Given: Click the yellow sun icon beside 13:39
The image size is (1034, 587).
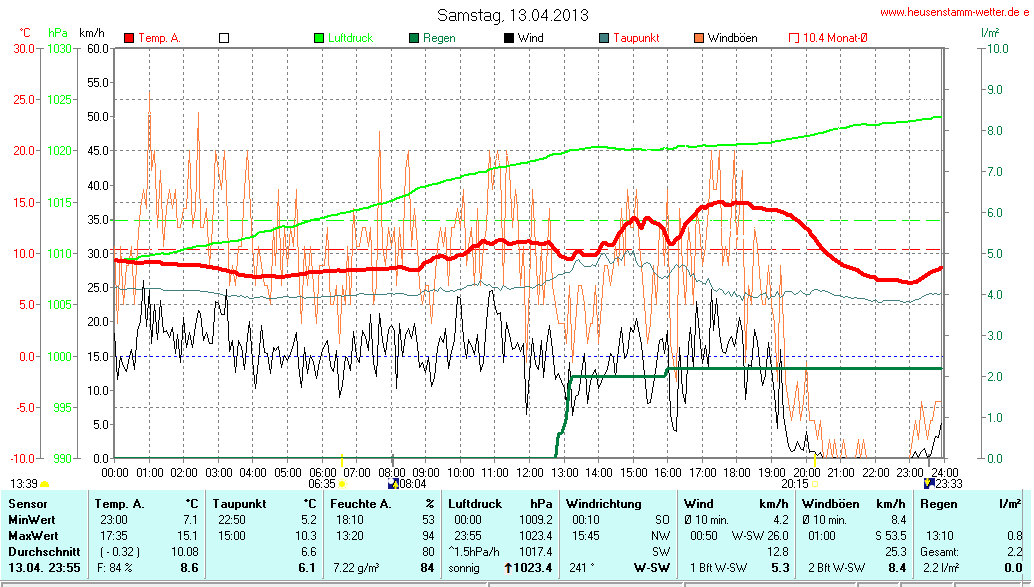Looking at the screenshot, I should click(x=44, y=484).
